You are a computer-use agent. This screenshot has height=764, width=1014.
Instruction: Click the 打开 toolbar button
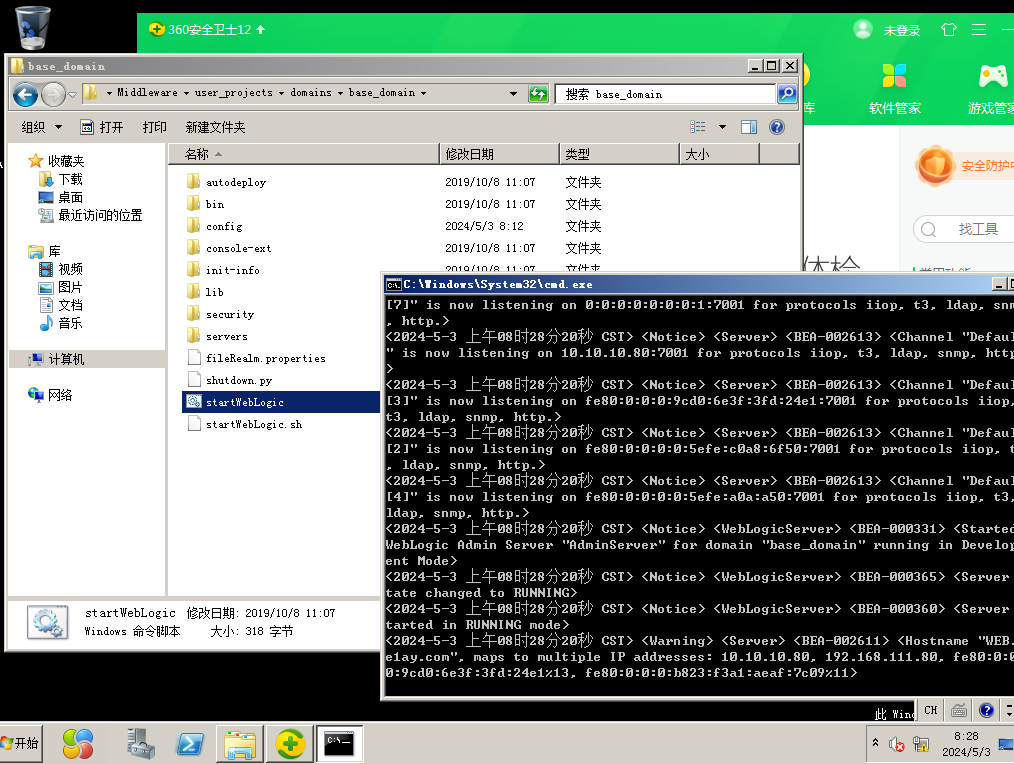[x=102, y=127]
